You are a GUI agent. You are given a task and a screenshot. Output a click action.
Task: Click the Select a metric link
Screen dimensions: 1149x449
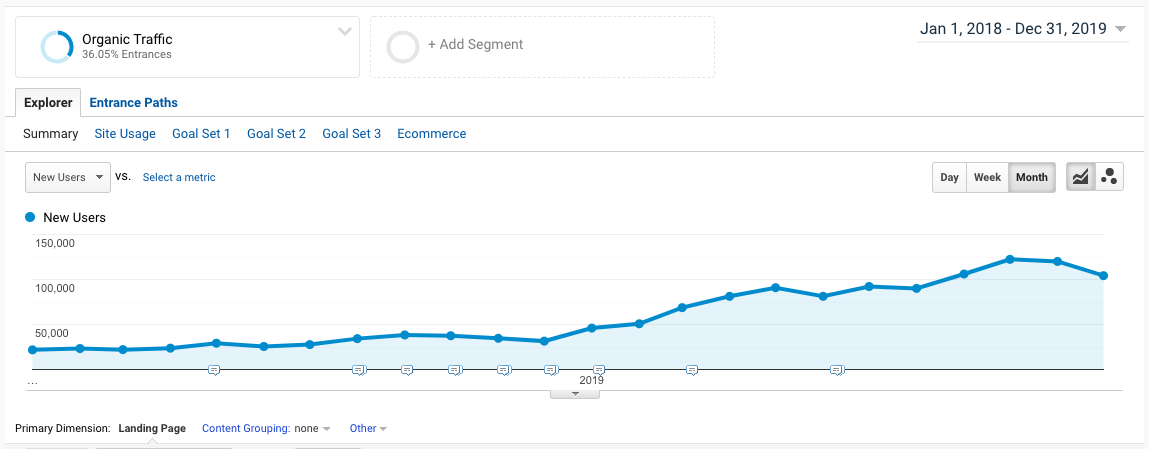tap(179, 177)
